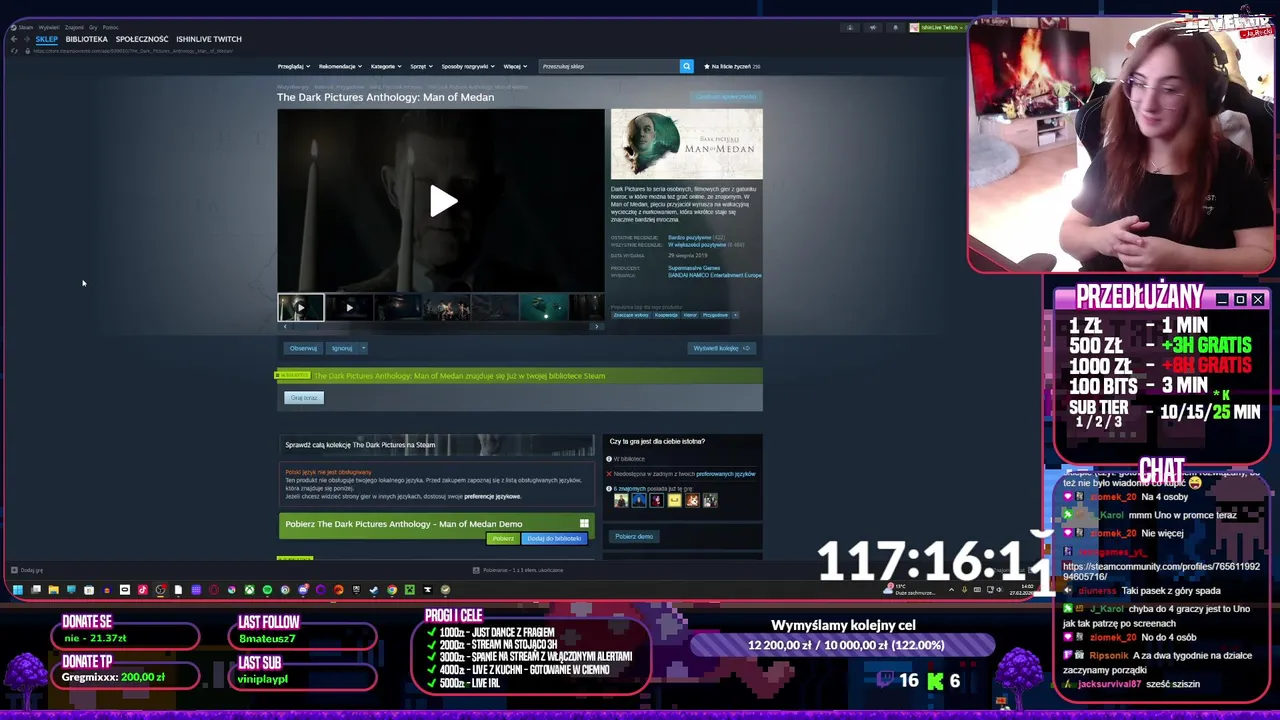Click the Steam back navigation arrow
Image resolution: width=1280 pixels, height=720 pixels.
(x=14, y=38)
